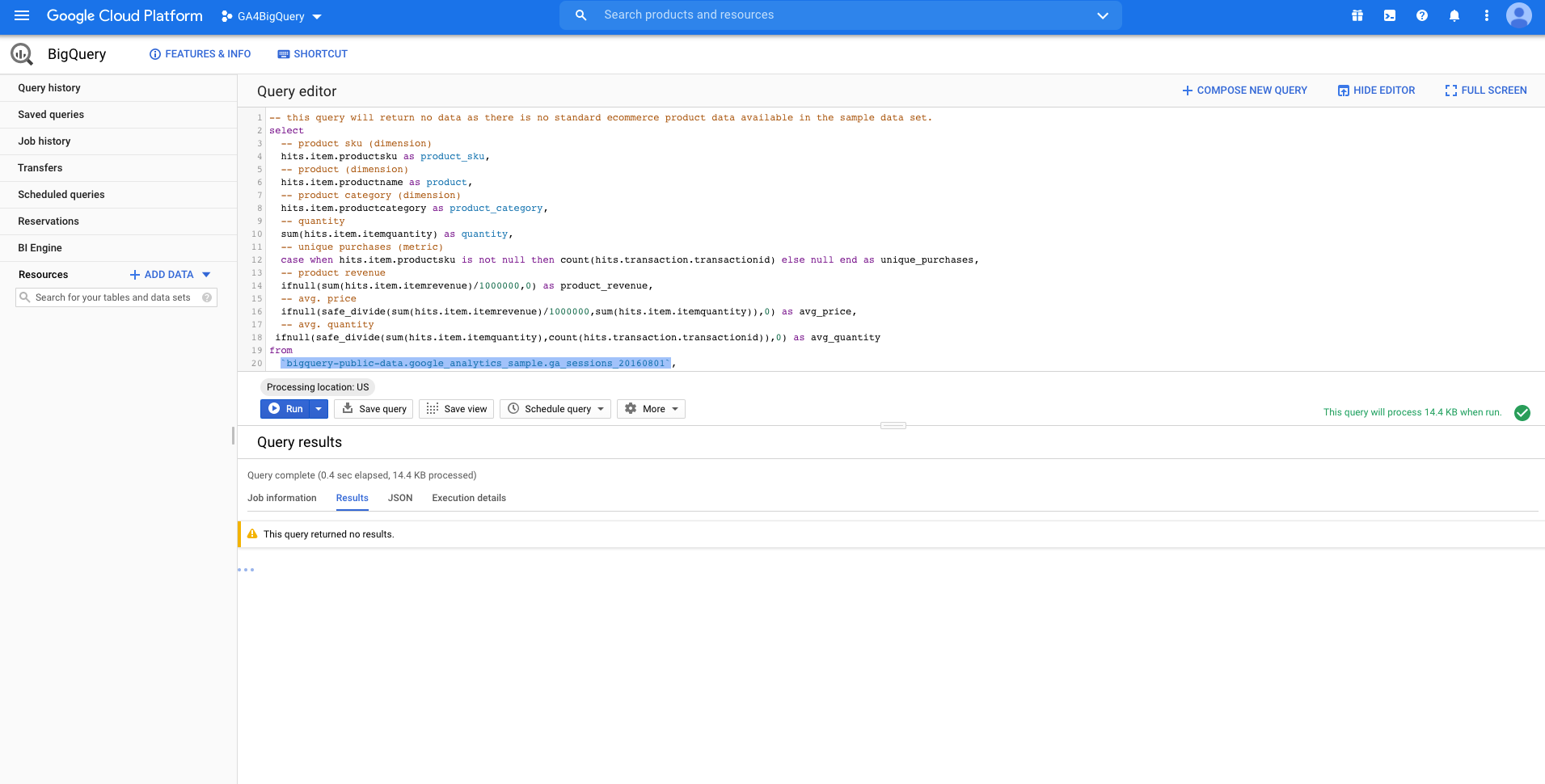View notifications bell icon
The image size is (1545, 784).
pyautogui.click(x=1454, y=15)
